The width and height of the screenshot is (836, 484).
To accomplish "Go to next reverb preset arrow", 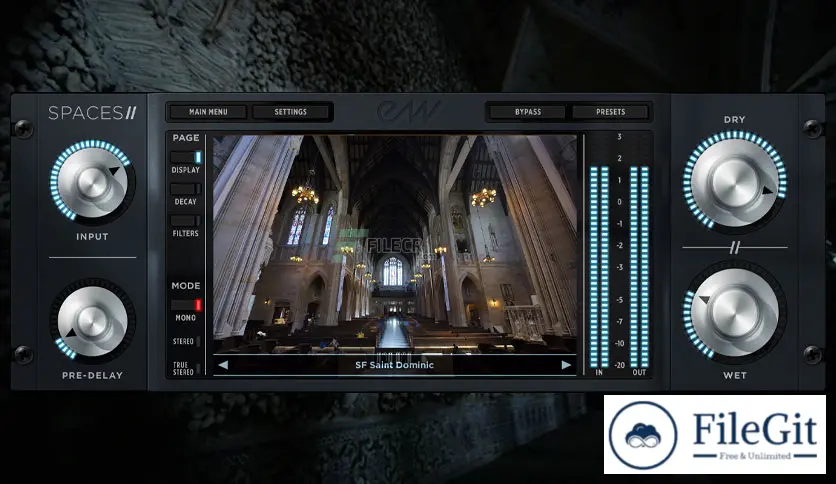I will pyautogui.click(x=566, y=365).
